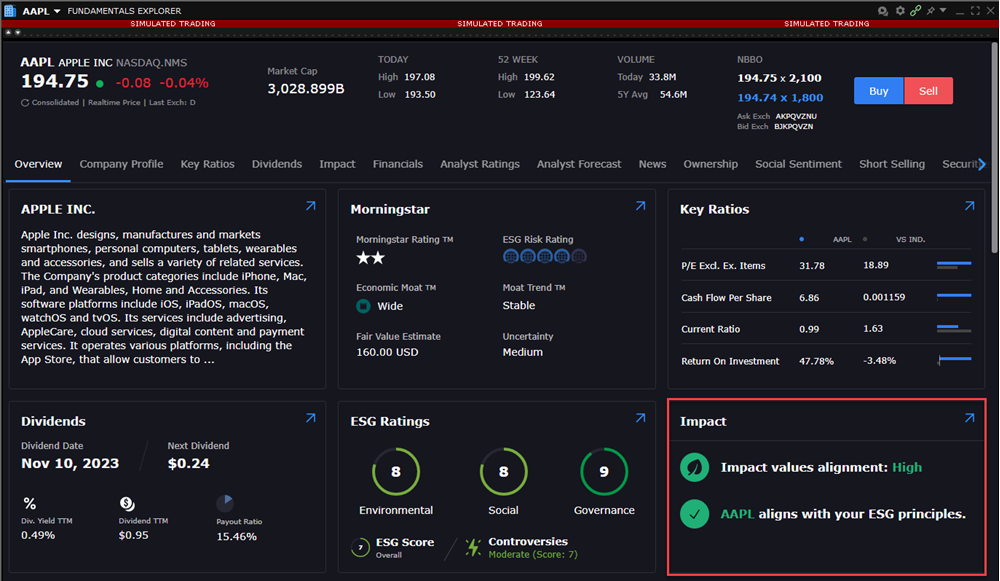
Task: Open the News tab
Action: click(x=652, y=164)
